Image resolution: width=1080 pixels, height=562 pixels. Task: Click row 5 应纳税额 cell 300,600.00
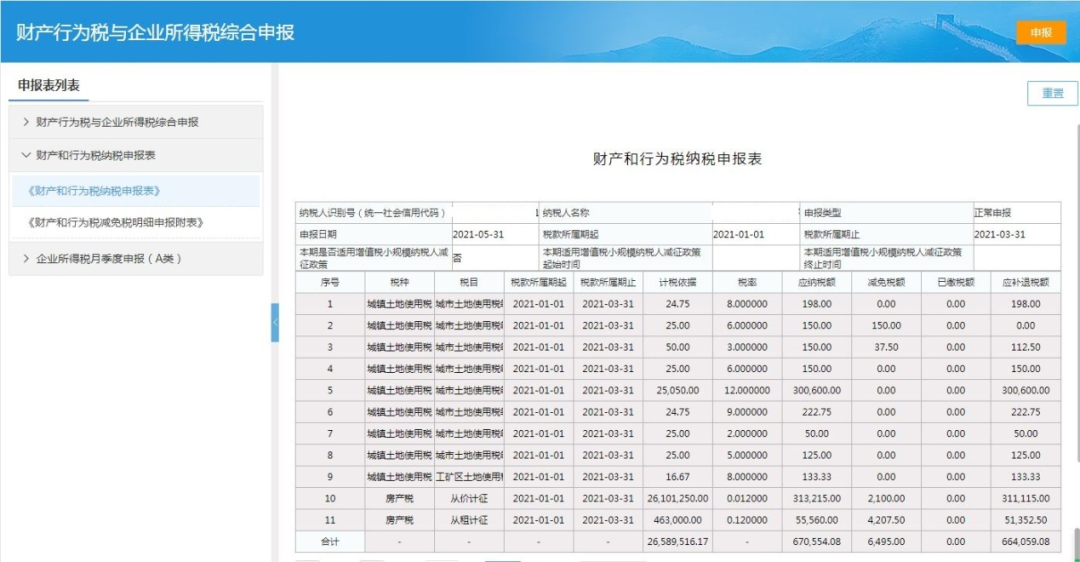pos(817,391)
